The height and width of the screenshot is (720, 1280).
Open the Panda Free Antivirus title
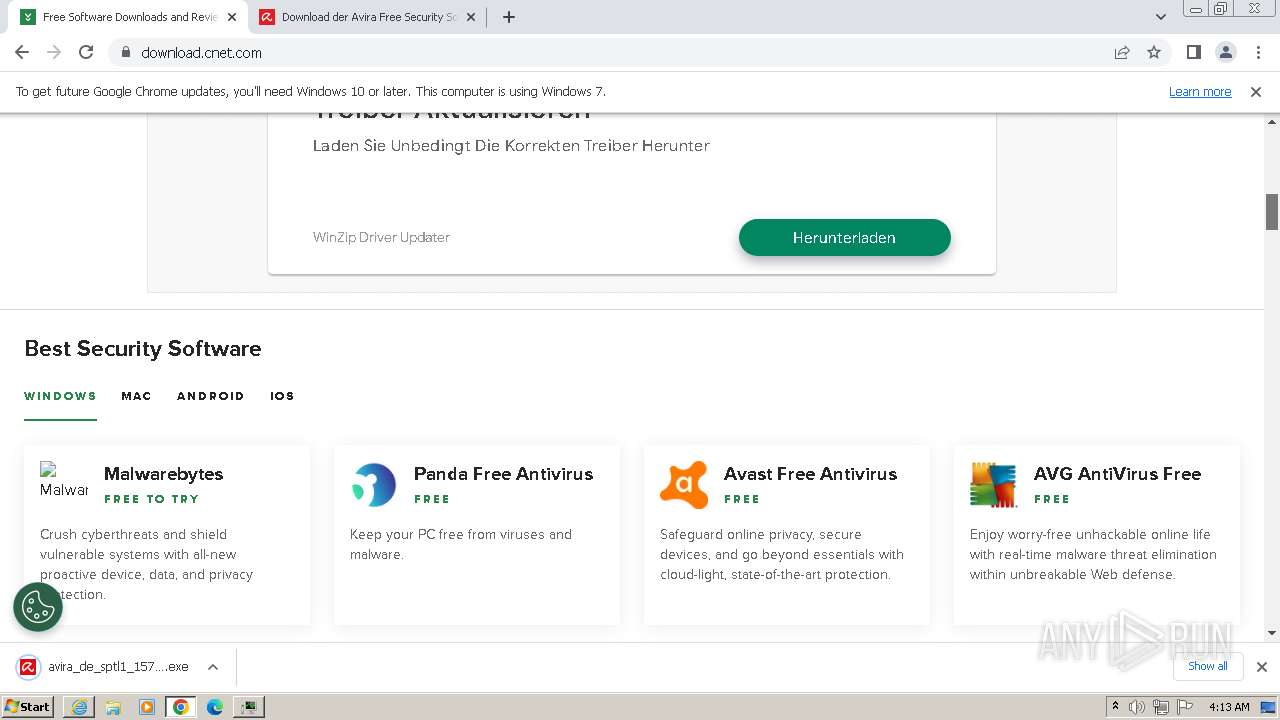[504, 474]
